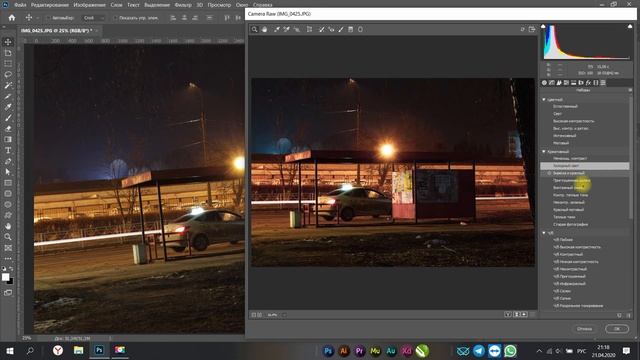Select the White Balance eyedropper in Camera Raw
Viewport: 640px width, 360px height.
pos(277,29)
